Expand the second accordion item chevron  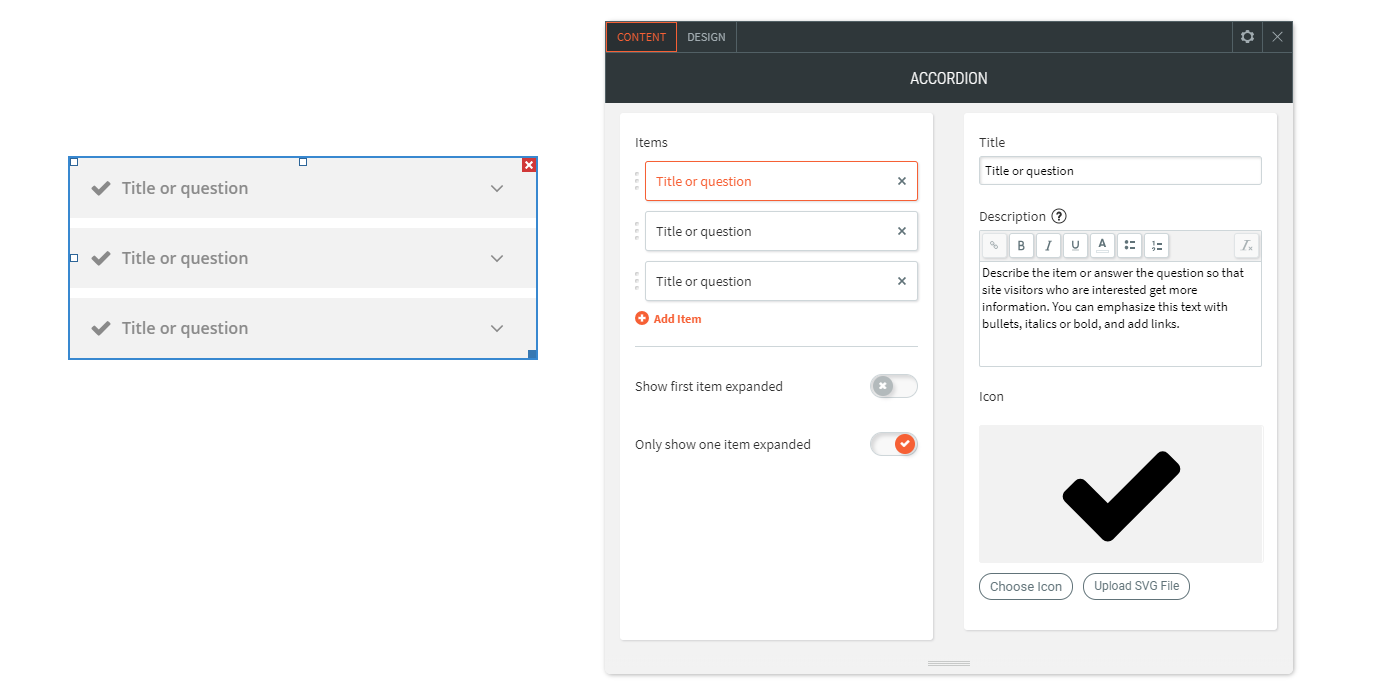pos(497,258)
